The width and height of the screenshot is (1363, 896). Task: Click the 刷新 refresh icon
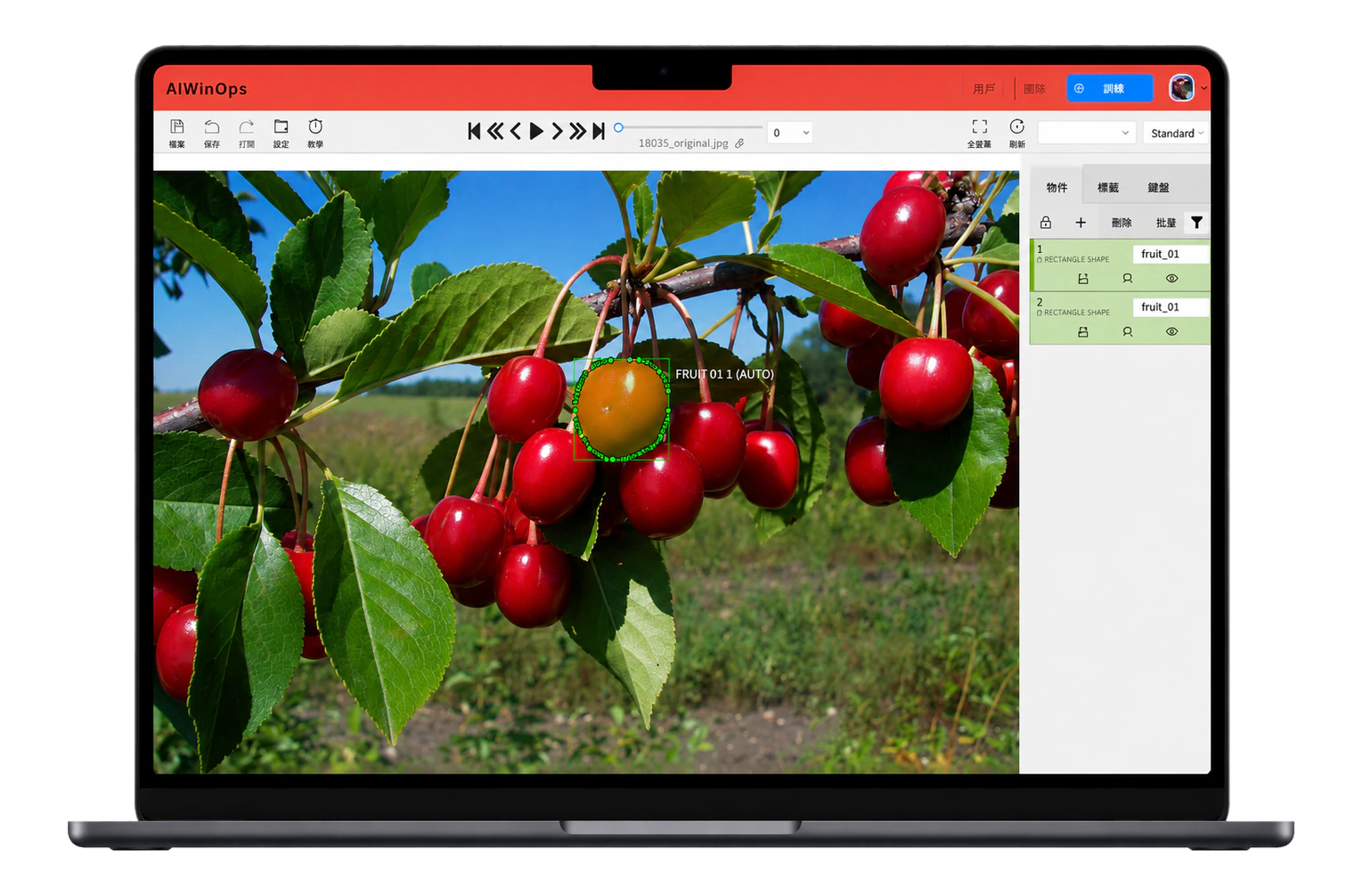click(1016, 126)
